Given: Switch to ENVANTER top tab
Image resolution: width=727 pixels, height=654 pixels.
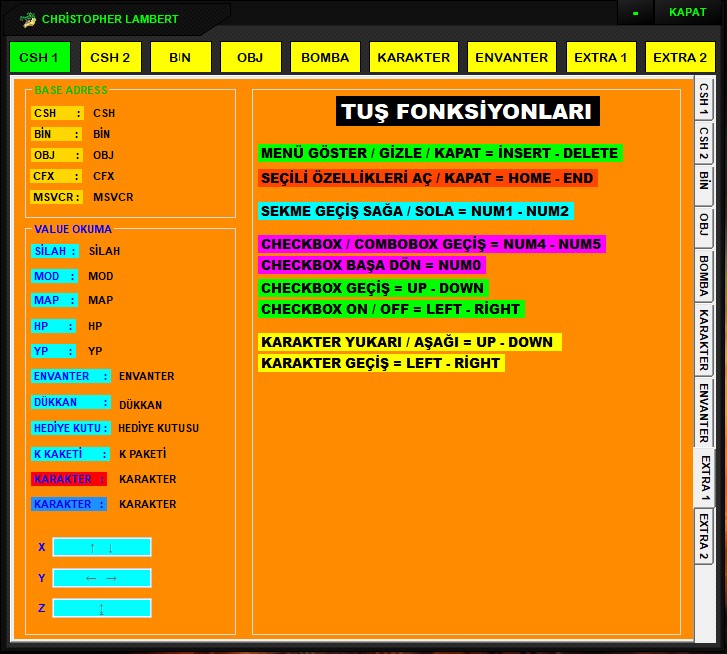Looking at the screenshot, I should [x=511, y=57].
